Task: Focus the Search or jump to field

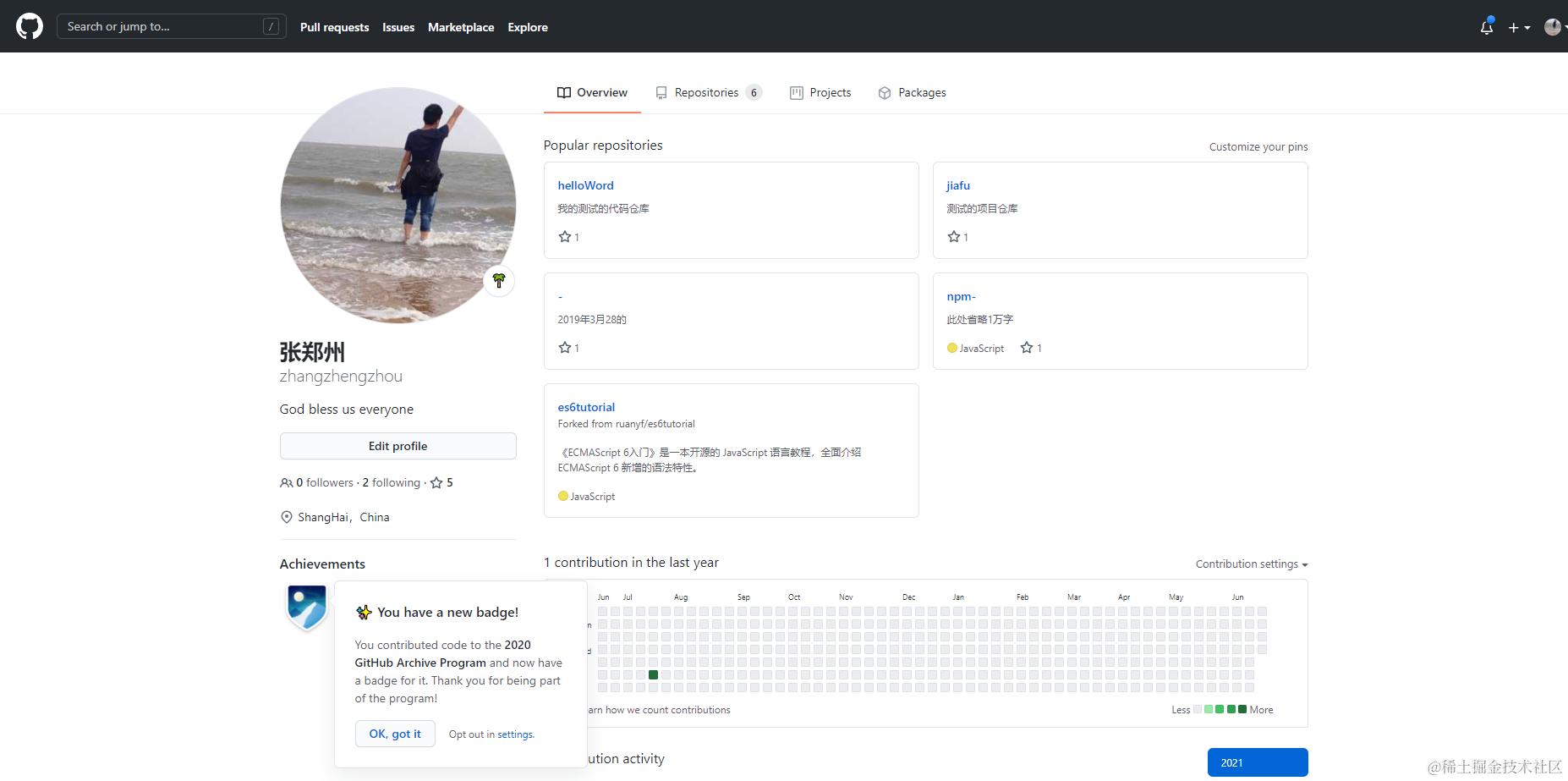Action: [x=172, y=26]
